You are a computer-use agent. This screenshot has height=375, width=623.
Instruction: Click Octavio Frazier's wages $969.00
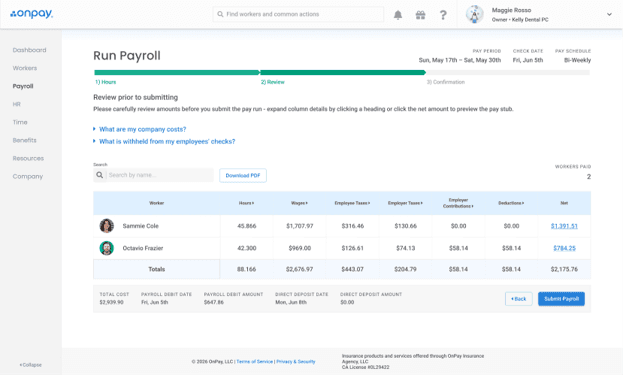click(300, 248)
